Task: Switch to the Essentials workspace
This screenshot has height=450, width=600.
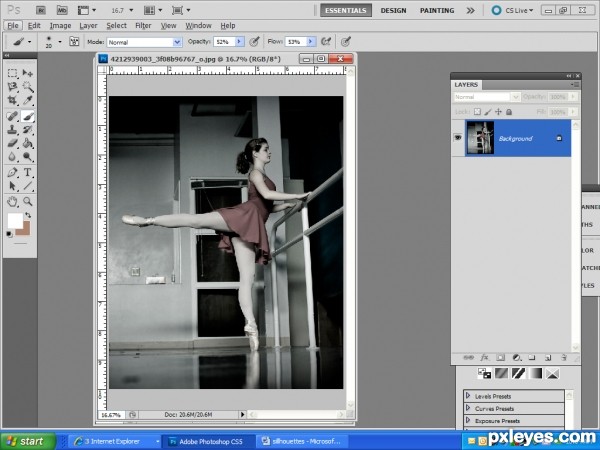Action: tap(346, 10)
